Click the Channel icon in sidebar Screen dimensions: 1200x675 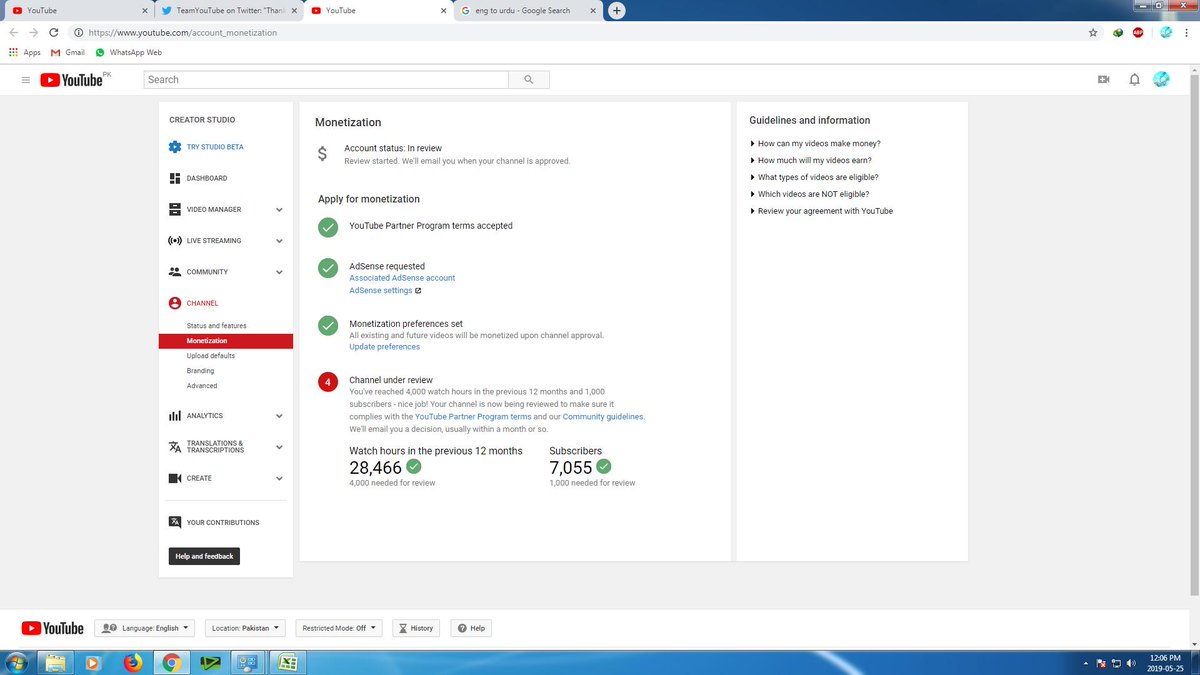[x=175, y=303]
